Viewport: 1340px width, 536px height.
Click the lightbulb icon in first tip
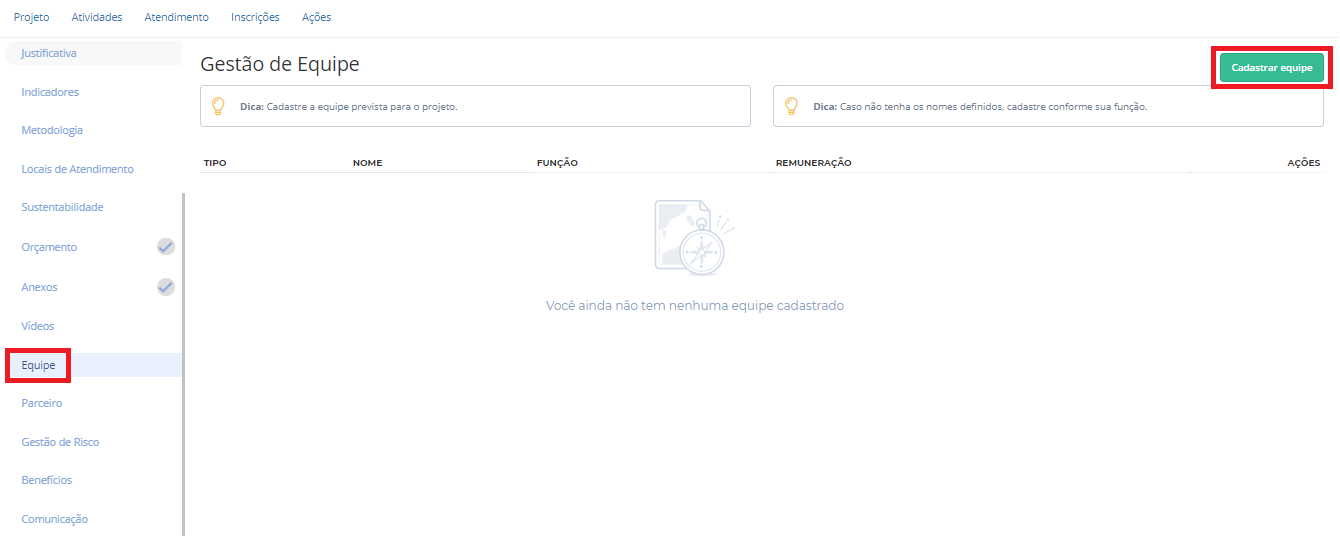point(218,106)
